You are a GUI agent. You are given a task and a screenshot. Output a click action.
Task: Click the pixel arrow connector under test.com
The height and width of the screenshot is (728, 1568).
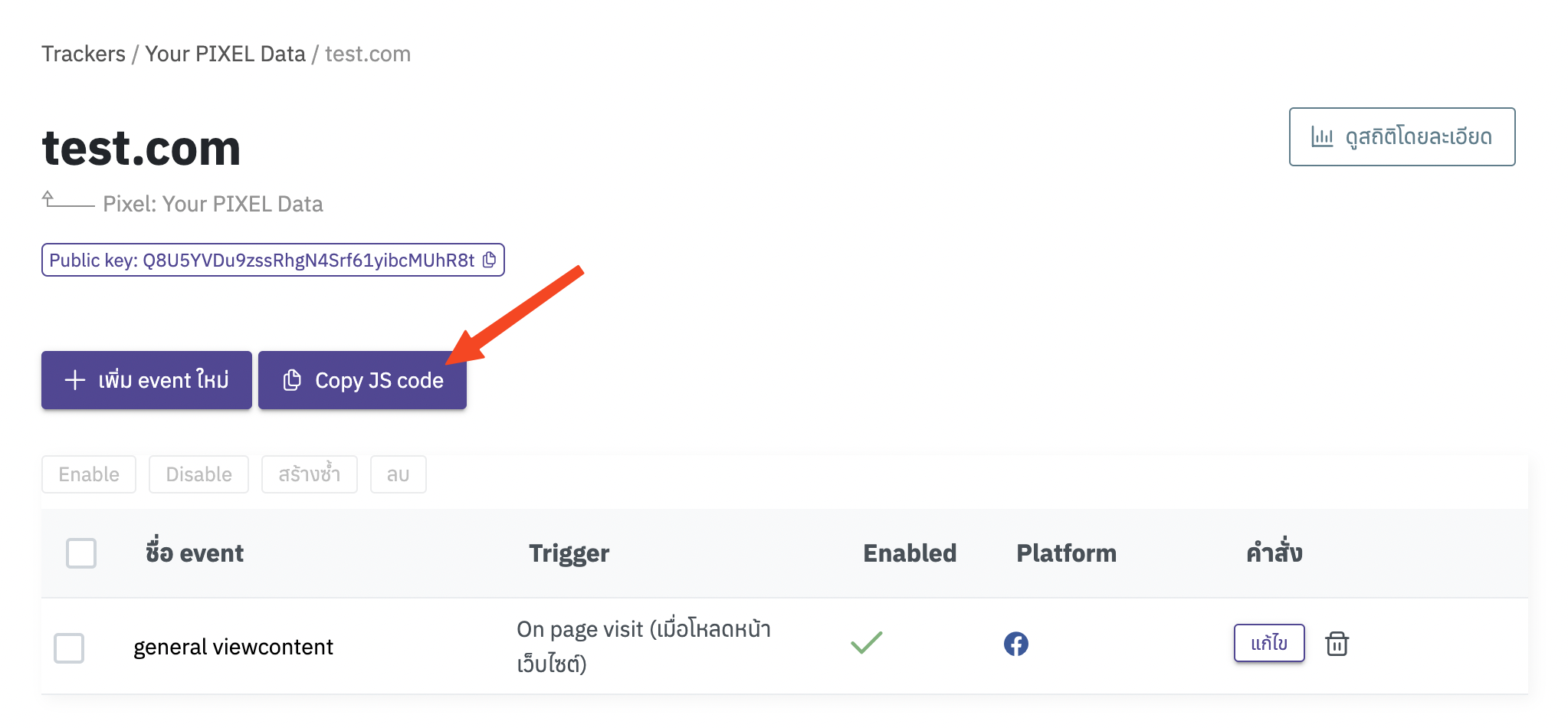pos(65,202)
